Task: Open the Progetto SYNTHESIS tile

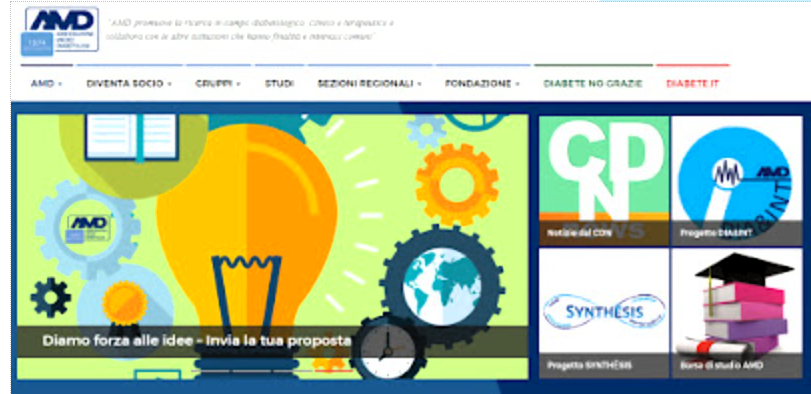Action: (604, 313)
